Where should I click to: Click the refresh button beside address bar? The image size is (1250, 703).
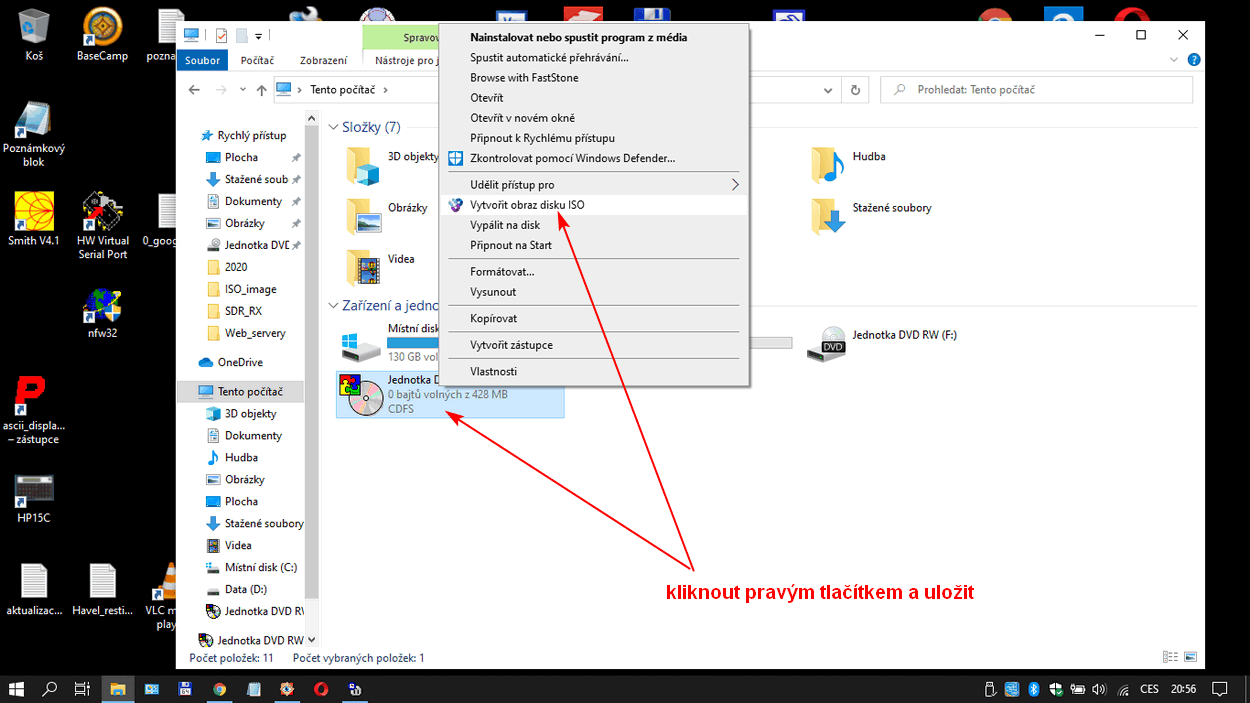(x=854, y=90)
